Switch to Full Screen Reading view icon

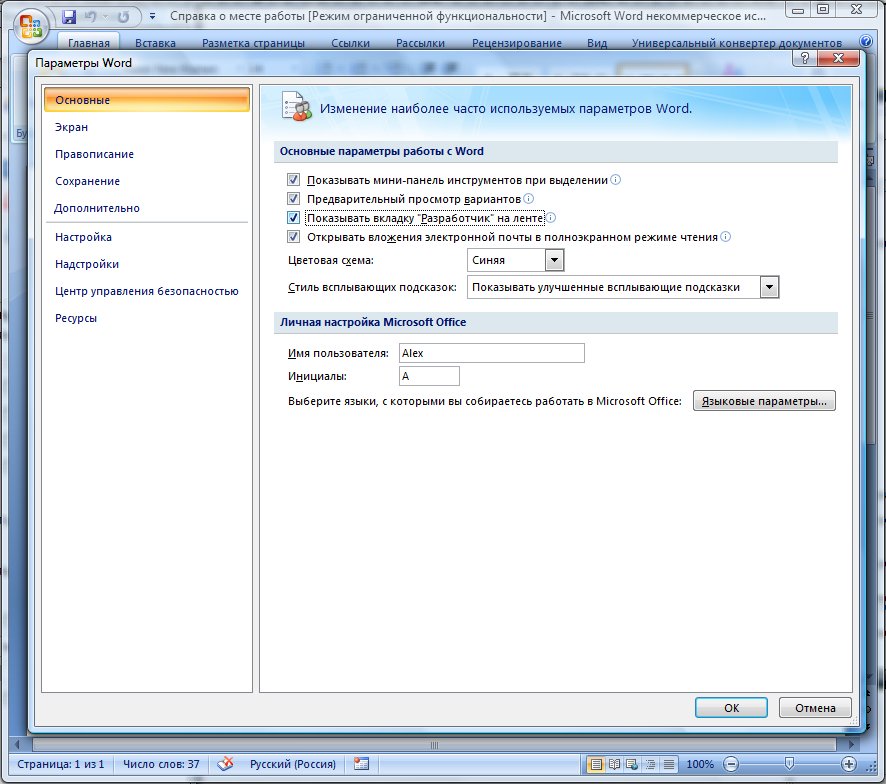click(614, 765)
